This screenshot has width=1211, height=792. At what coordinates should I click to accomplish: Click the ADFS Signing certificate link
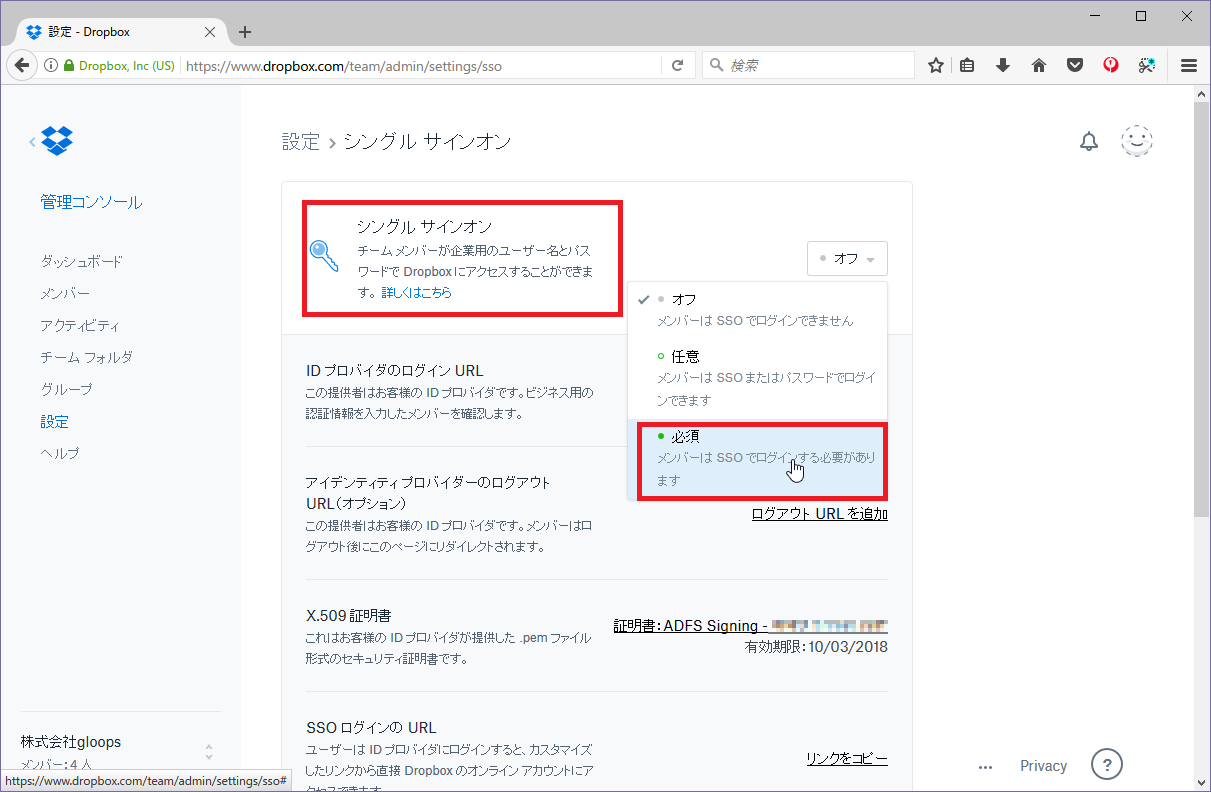tap(750, 626)
